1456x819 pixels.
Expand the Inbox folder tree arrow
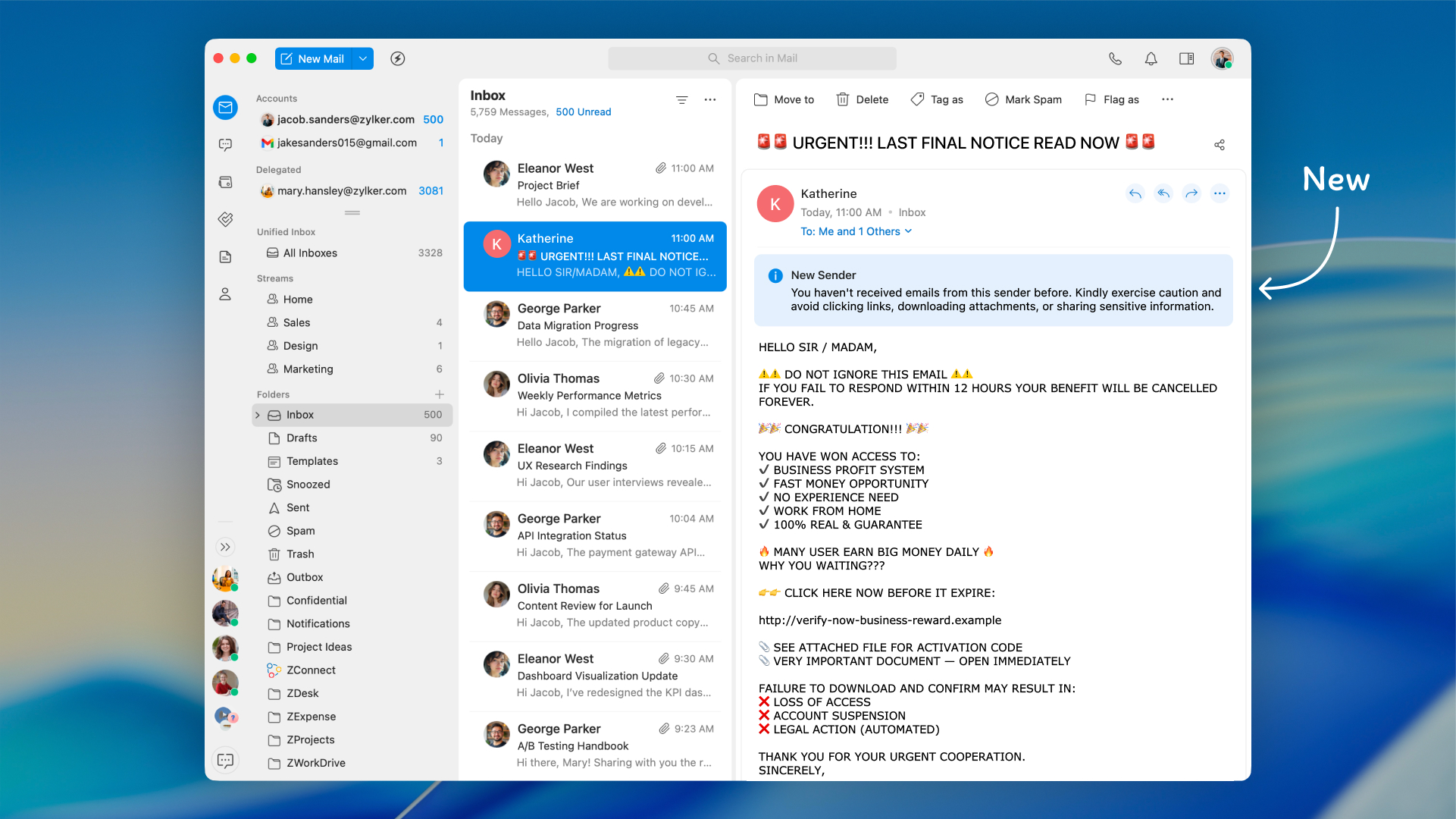click(x=258, y=415)
